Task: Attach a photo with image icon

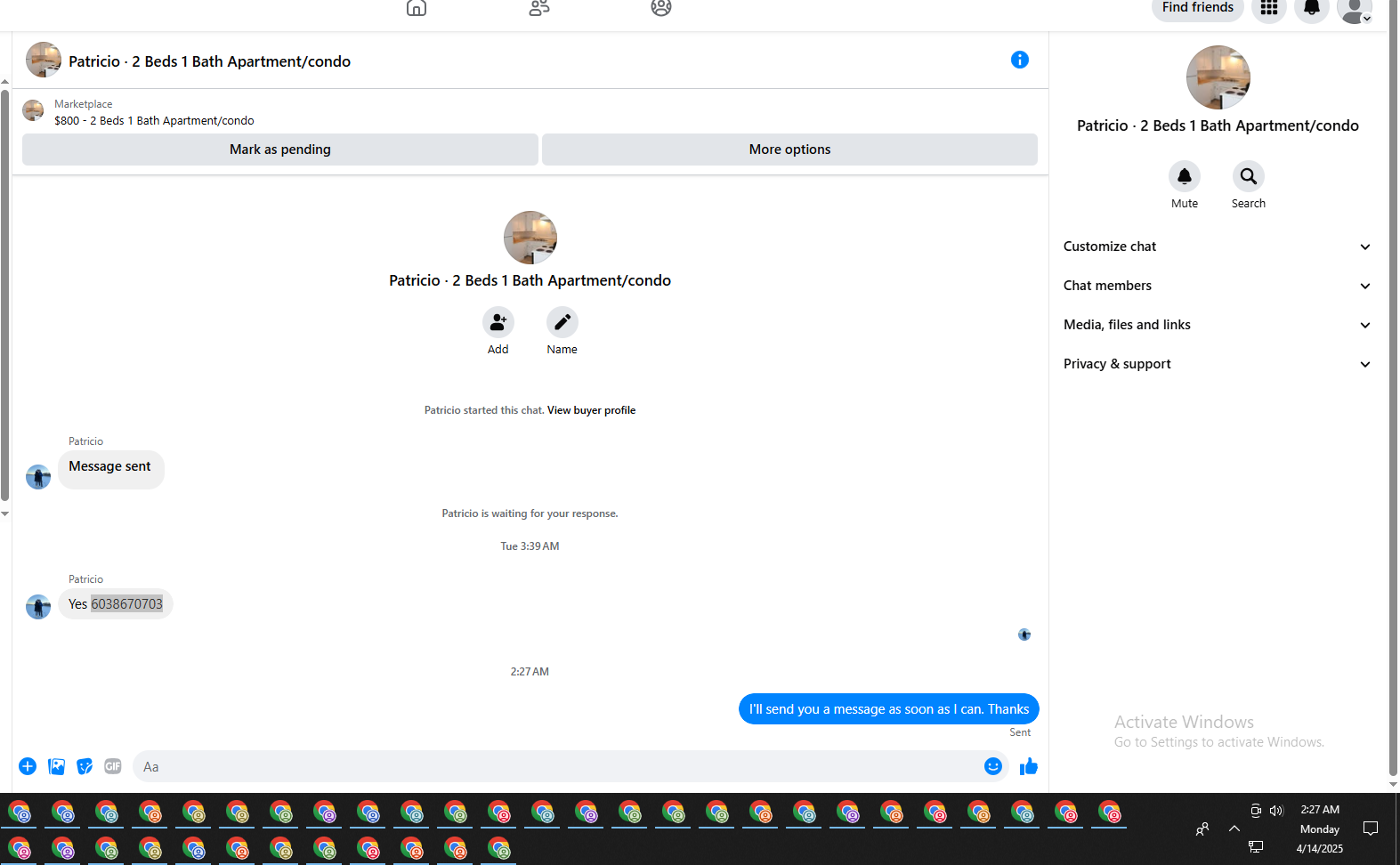Action: click(x=56, y=766)
